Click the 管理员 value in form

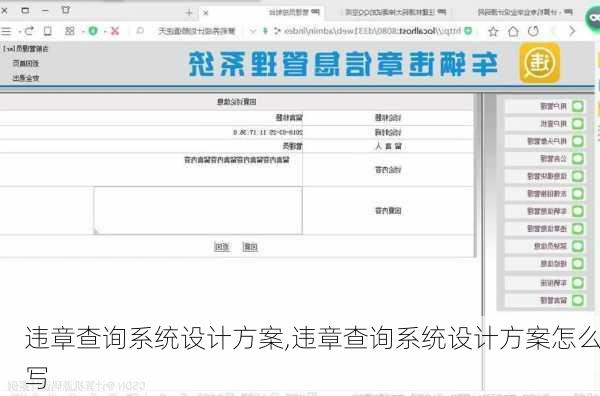tap(292, 146)
